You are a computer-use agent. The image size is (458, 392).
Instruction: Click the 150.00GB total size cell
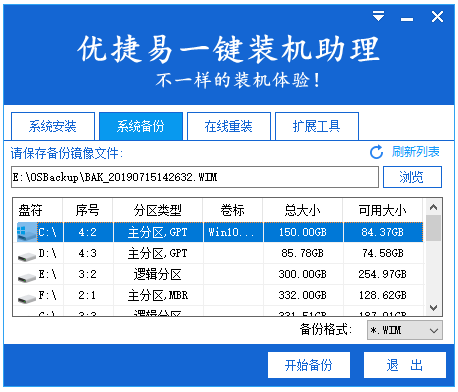point(303,232)
